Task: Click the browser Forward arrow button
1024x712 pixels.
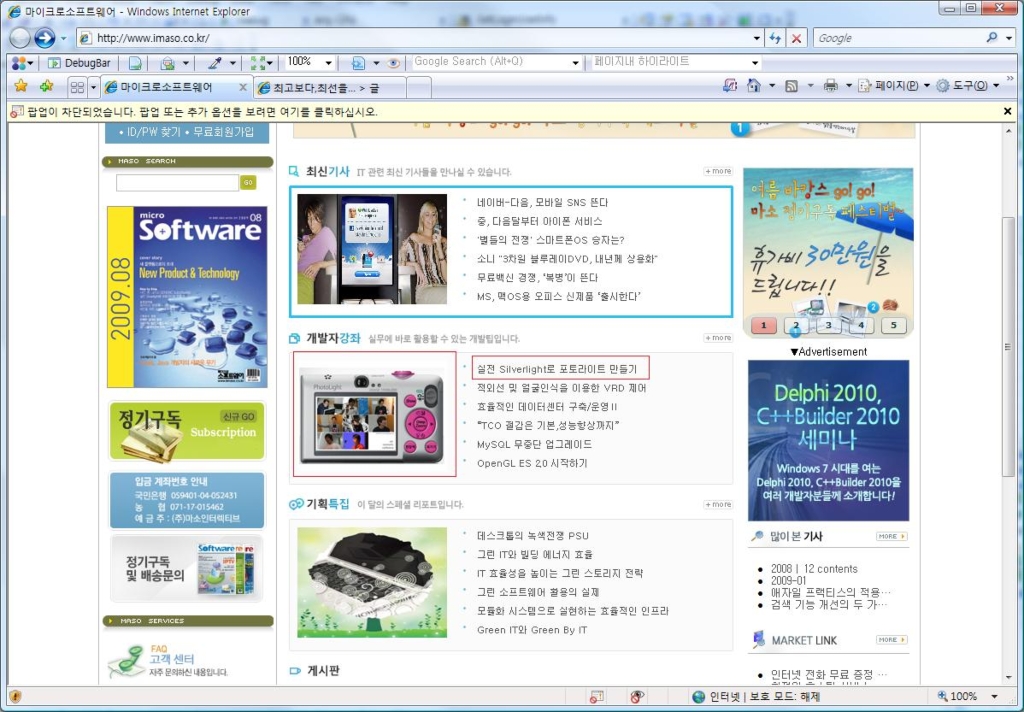Action: coord(44,38)
